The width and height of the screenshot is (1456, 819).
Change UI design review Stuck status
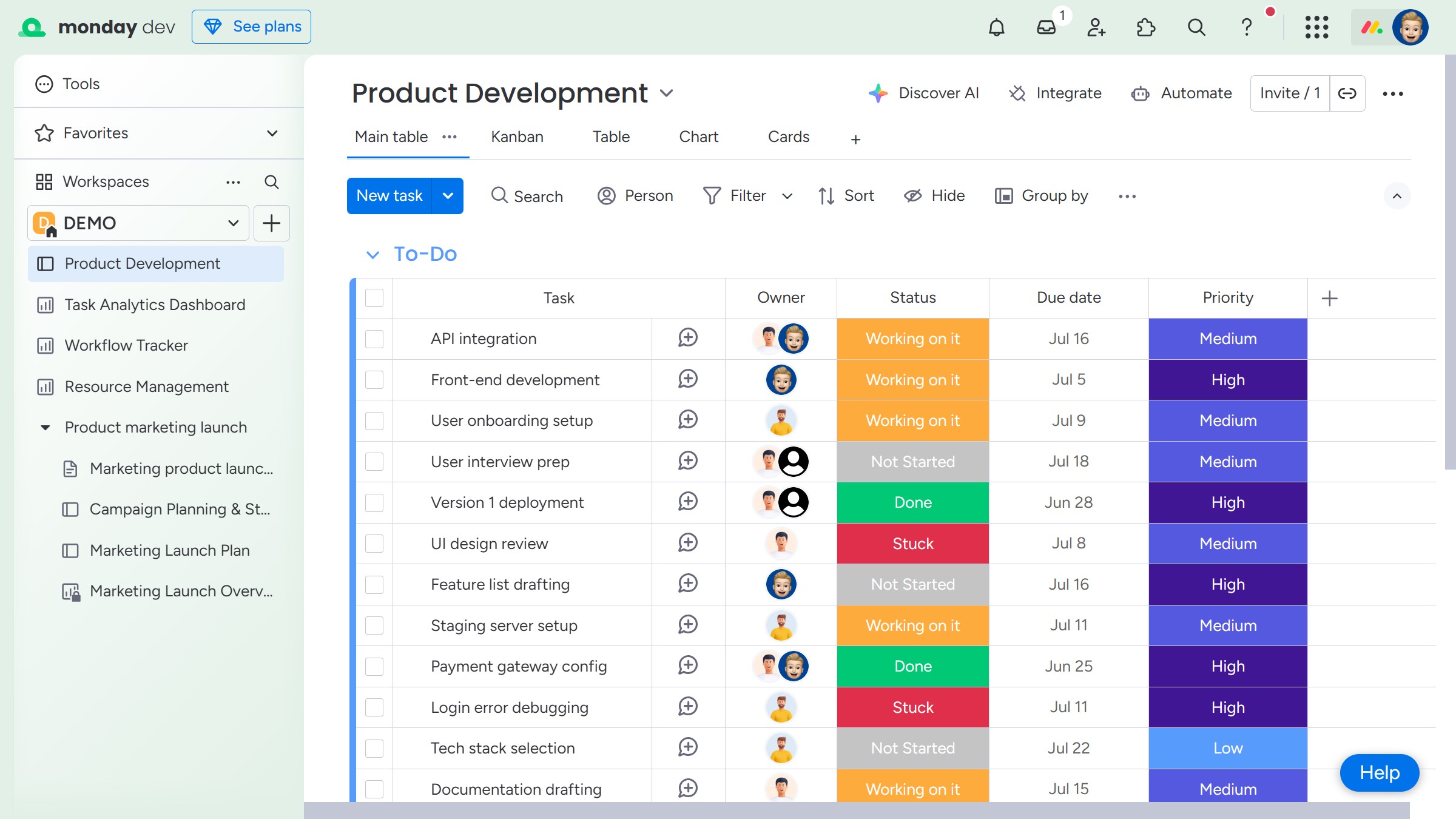point(913,544)
